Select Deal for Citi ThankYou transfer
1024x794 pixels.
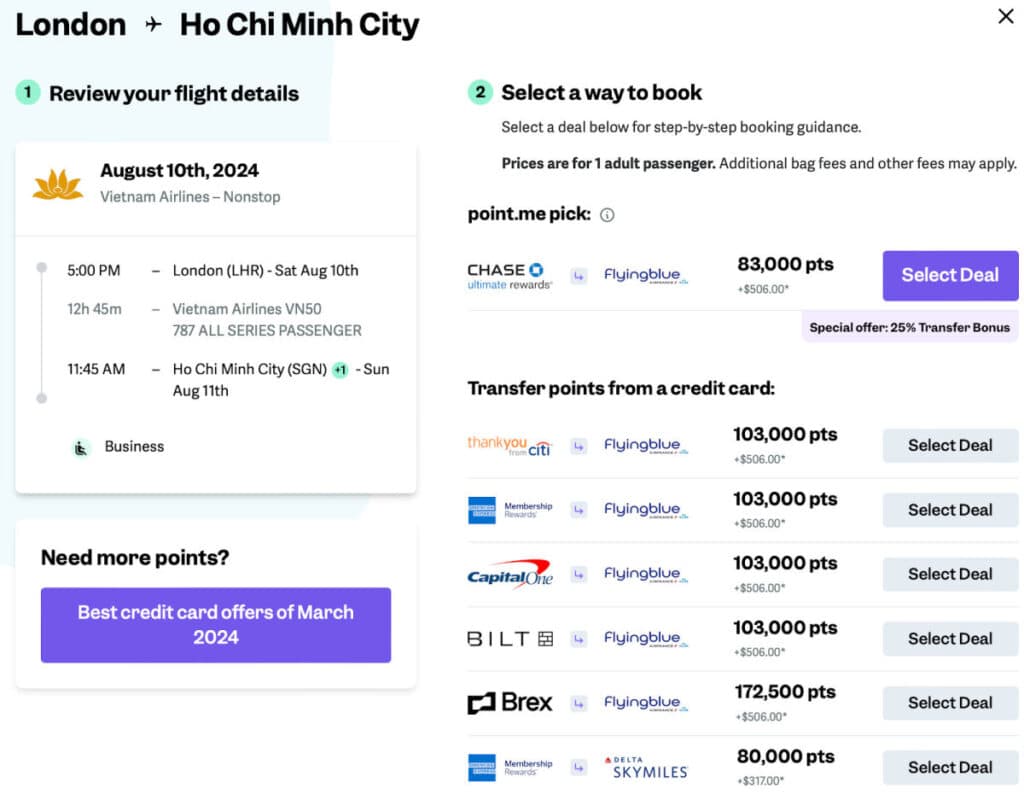(x=949, y=446)
